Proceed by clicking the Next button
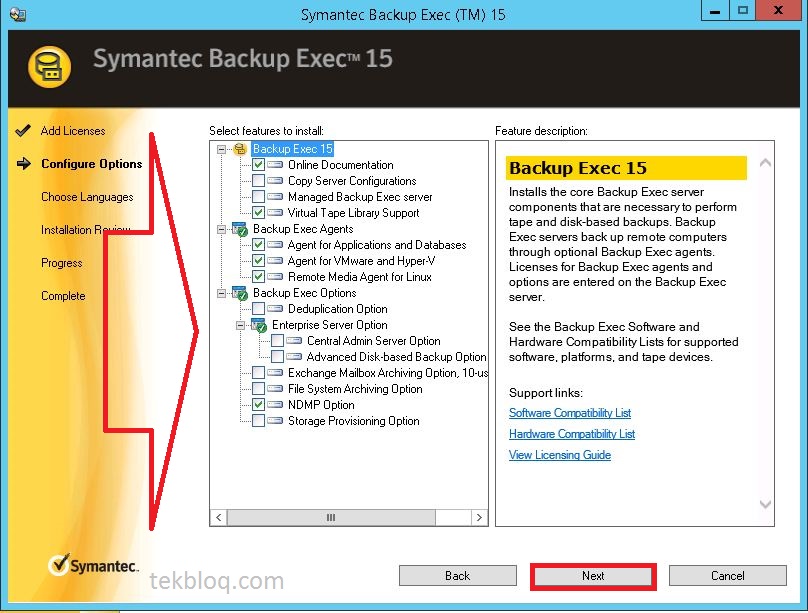This screenshot has height=613, width=808. coord(593,576)
